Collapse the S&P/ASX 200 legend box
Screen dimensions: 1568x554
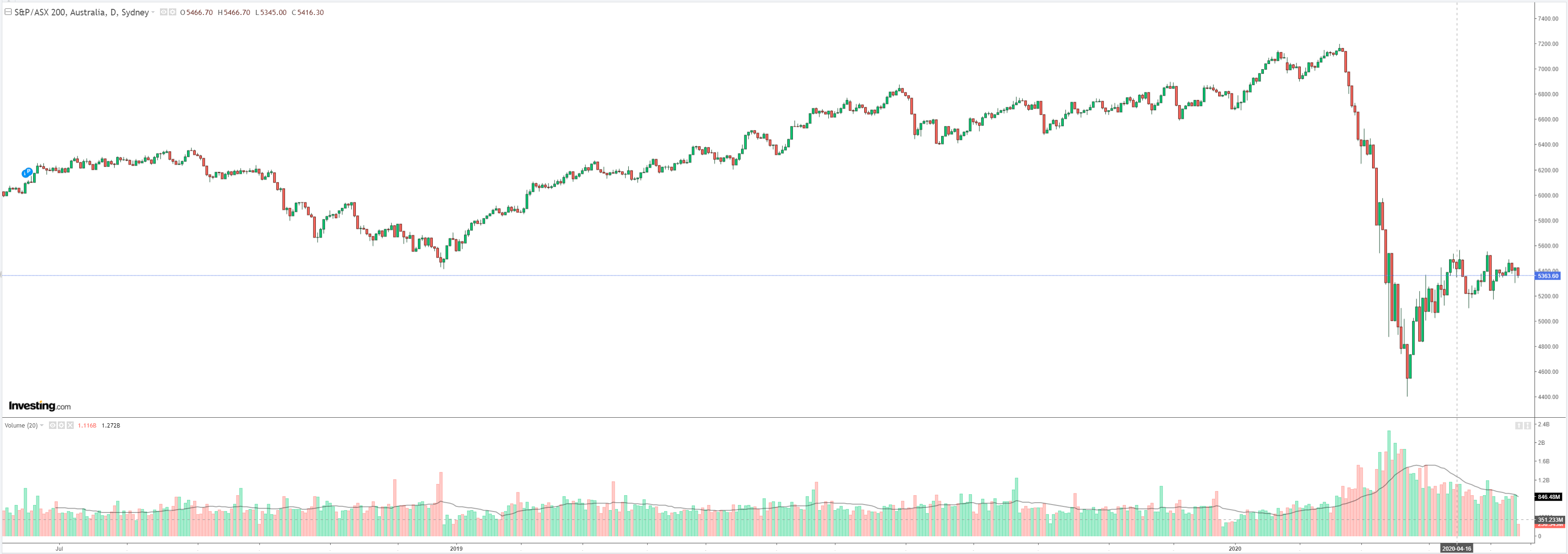(x=8, y=12)
